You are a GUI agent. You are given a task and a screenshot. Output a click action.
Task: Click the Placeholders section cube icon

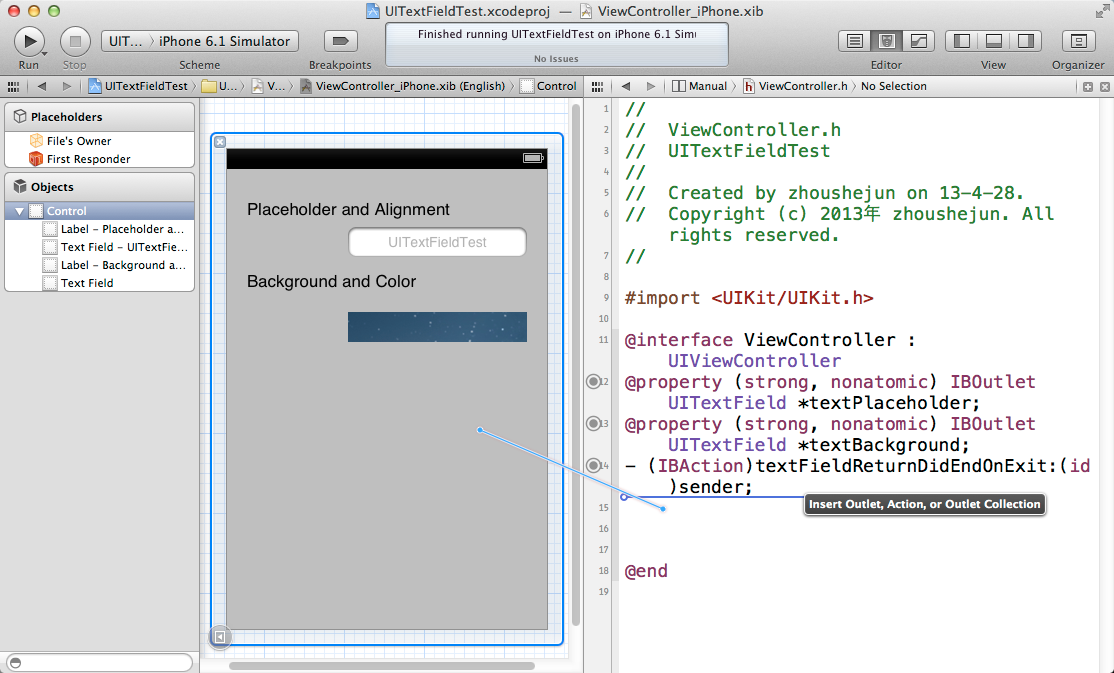tap(20, 117)
